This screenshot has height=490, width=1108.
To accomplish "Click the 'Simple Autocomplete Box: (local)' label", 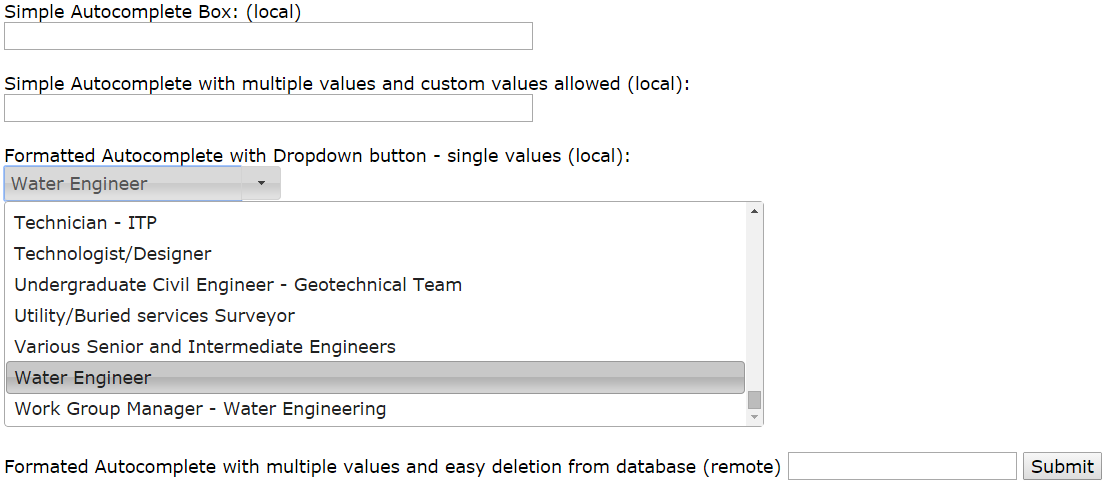I will click(x=153, y=12).
